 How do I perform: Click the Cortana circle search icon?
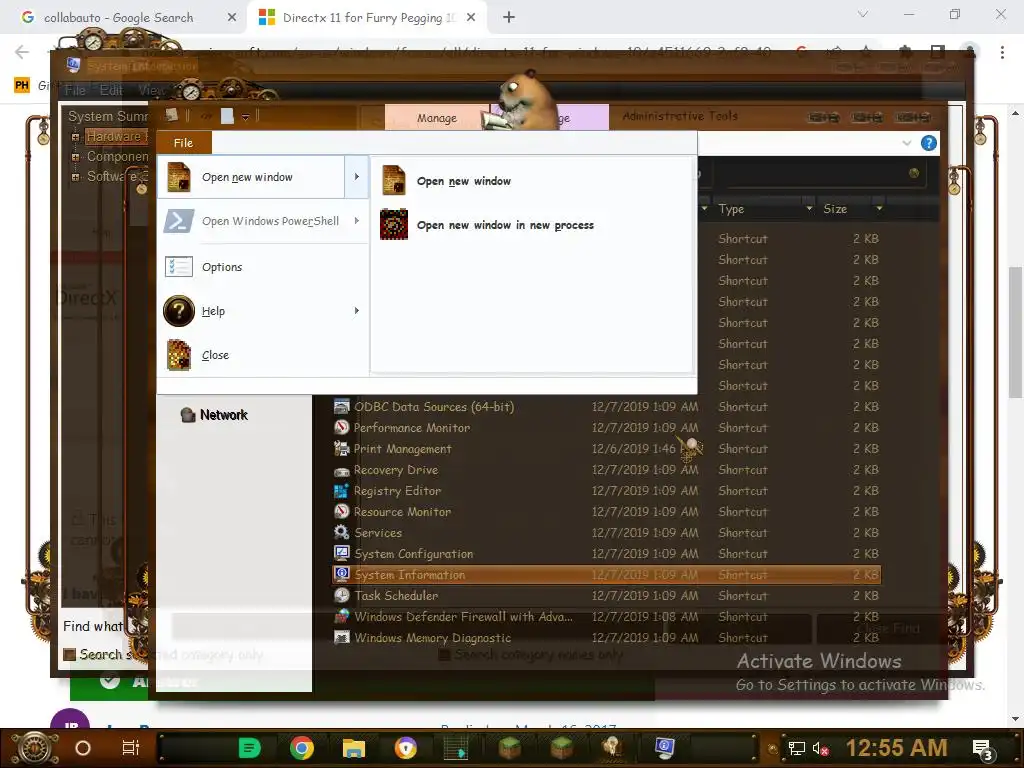(x=83, y=748)
